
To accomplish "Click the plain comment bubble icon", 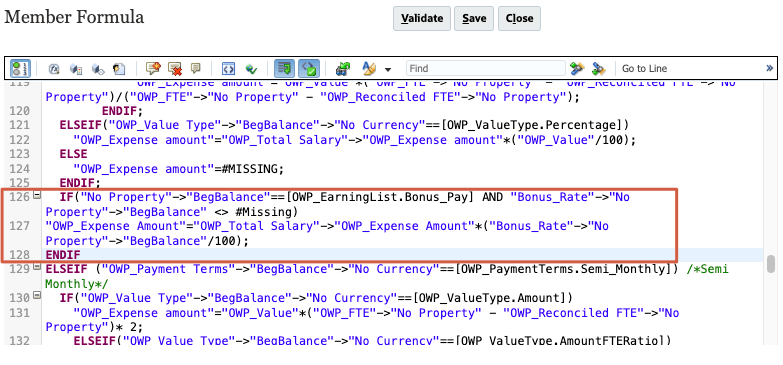I will pos(196,68).
